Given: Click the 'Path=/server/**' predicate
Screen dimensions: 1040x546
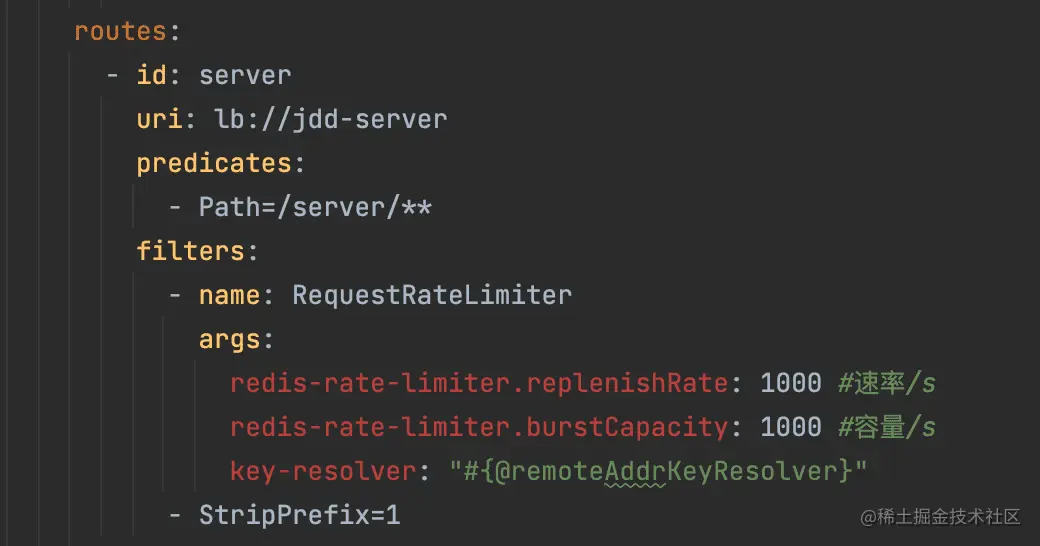Looking at the screenshot, I should click(x=315, y=207).
